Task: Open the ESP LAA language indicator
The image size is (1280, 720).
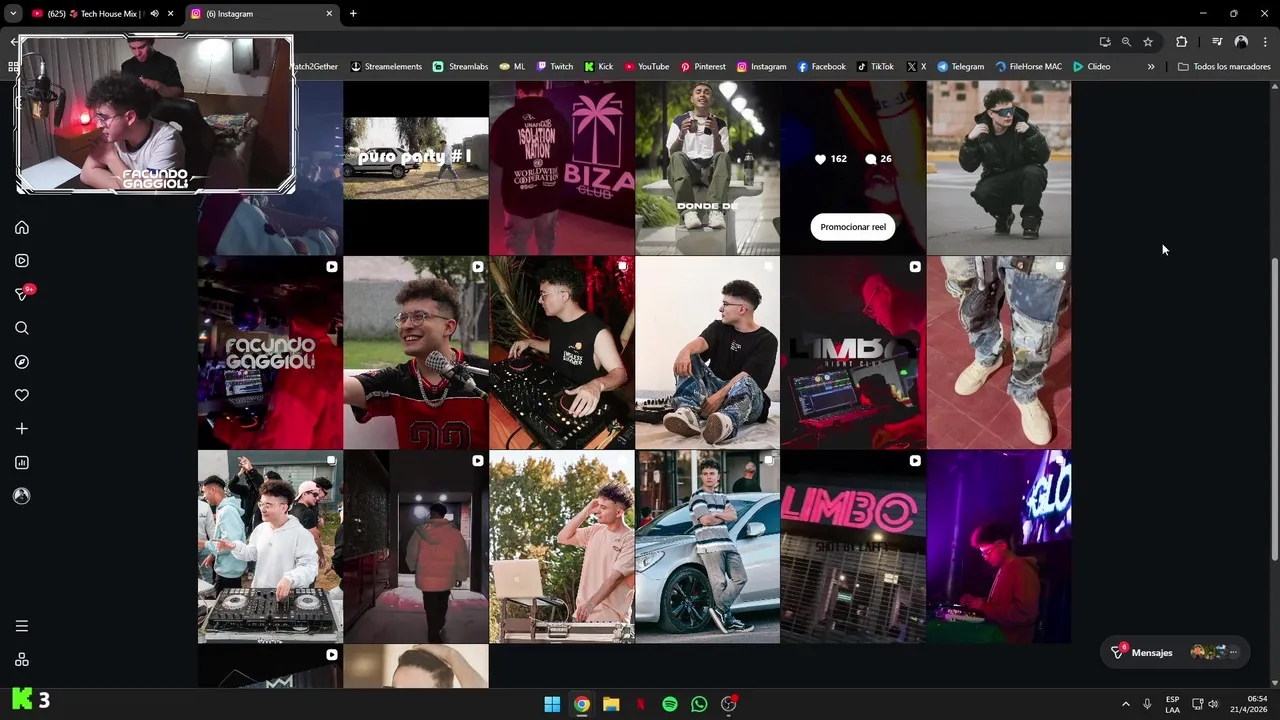Action: click(1172, 704)
